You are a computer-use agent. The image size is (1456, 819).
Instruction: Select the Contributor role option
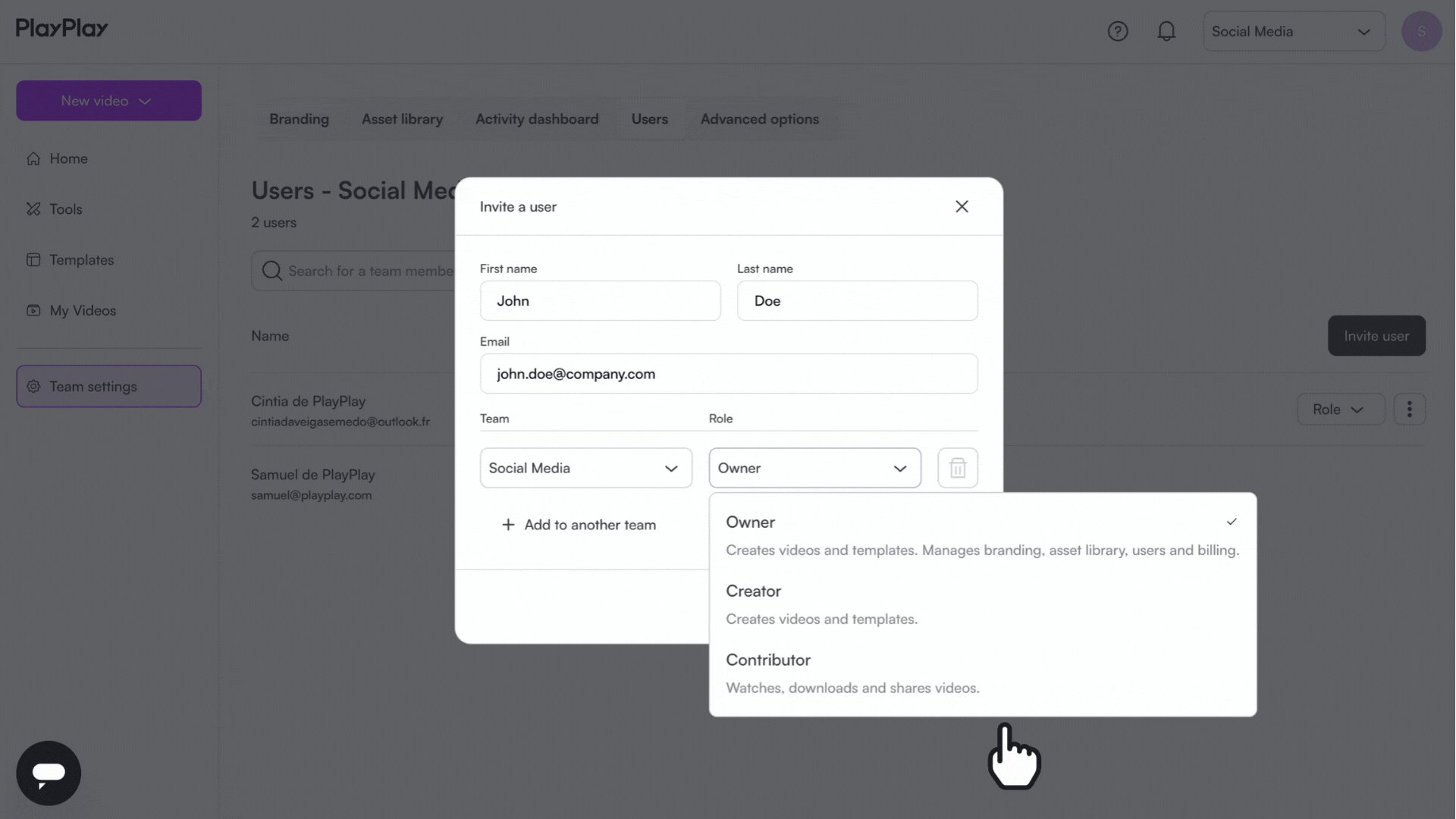coord(982,673)
